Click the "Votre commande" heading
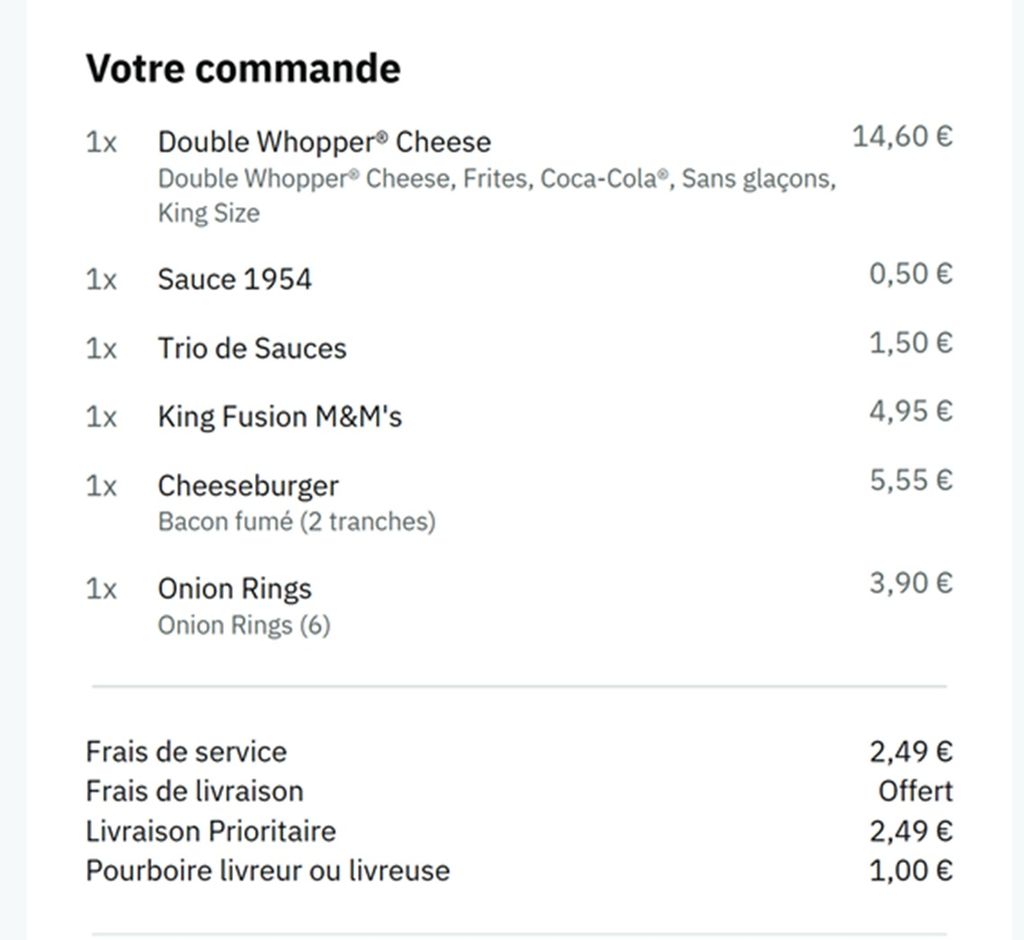This screenshot has width=1024, height=940. [243, 68]
